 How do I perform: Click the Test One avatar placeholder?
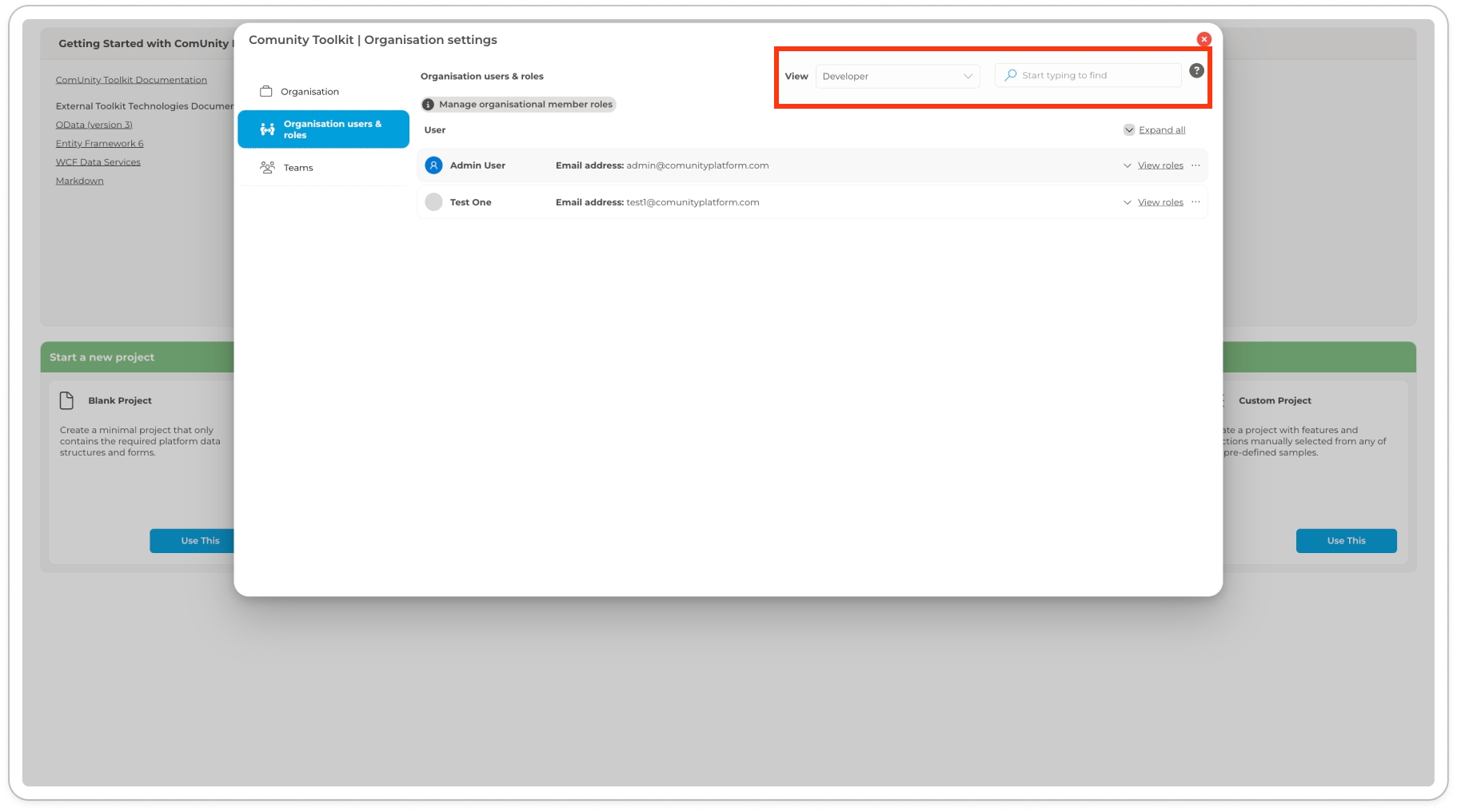point(433,202)
